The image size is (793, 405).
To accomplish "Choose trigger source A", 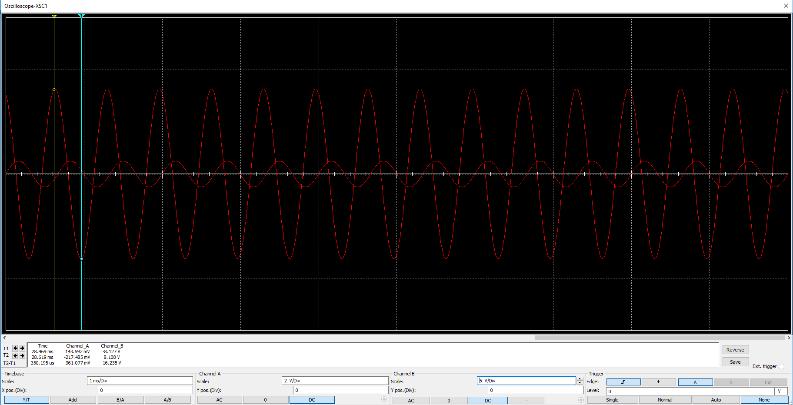I will click(695, 382).
